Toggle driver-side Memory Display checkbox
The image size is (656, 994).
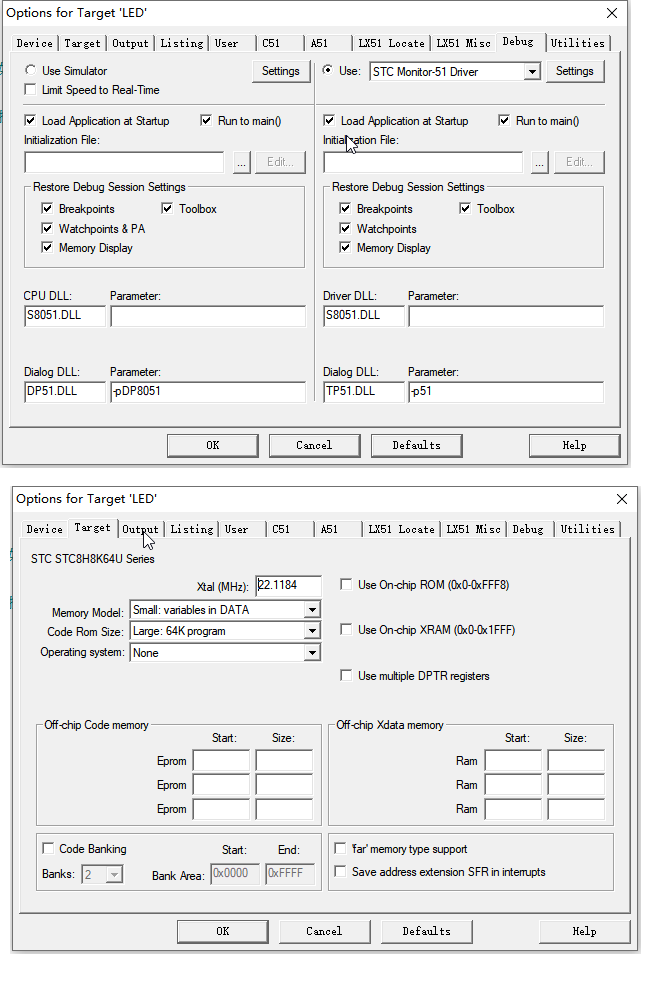click(x=345, y=247)
